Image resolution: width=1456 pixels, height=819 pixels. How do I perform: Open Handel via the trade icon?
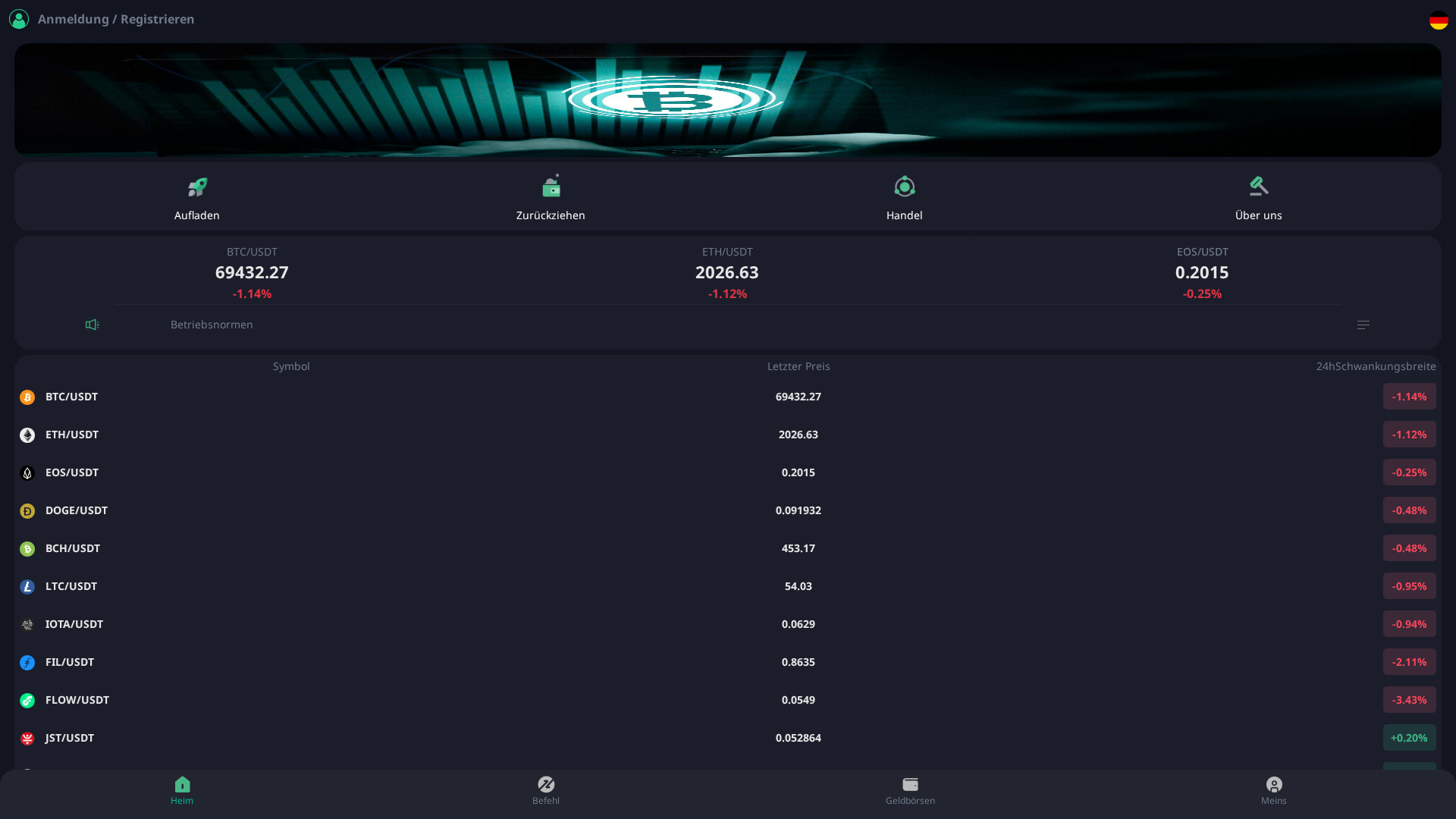pos(904,187)
